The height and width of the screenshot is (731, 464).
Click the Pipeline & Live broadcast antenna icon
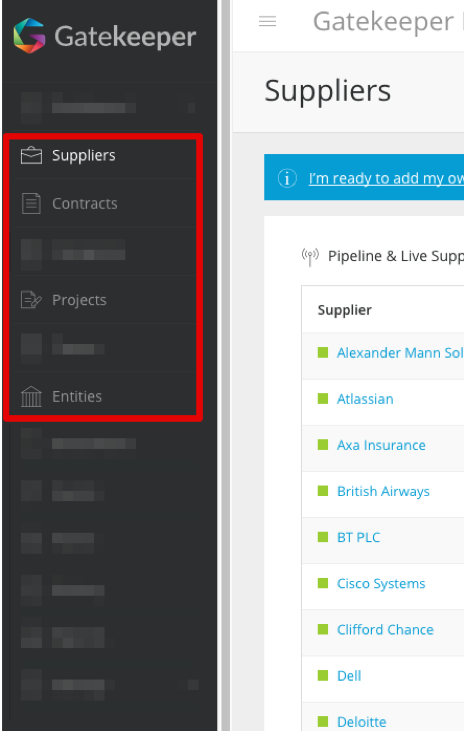pos(310,257)
